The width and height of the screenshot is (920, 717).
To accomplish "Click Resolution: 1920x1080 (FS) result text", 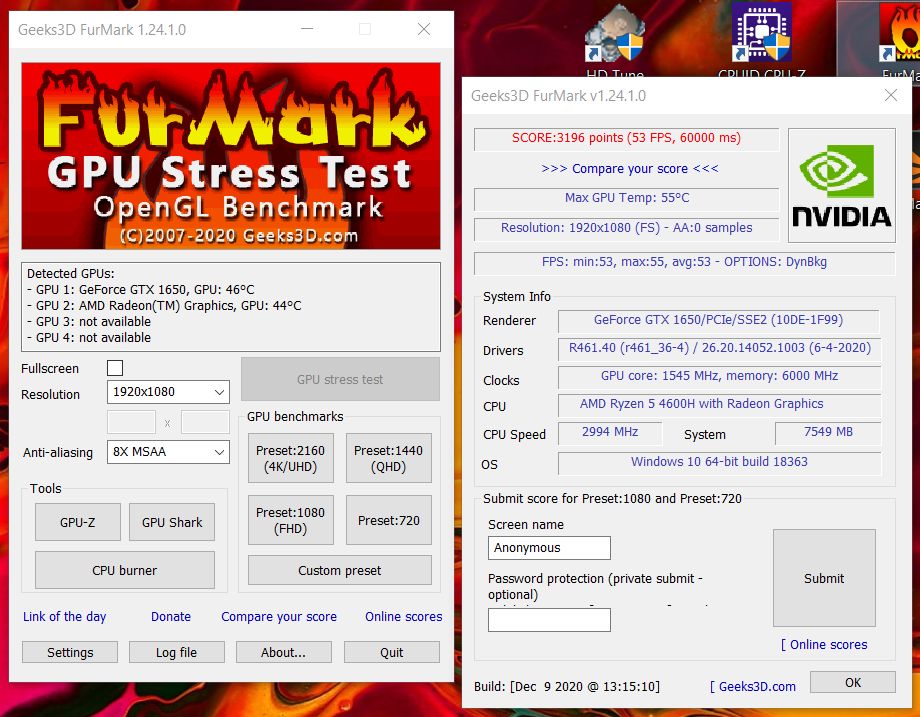I will pos(626,228).
